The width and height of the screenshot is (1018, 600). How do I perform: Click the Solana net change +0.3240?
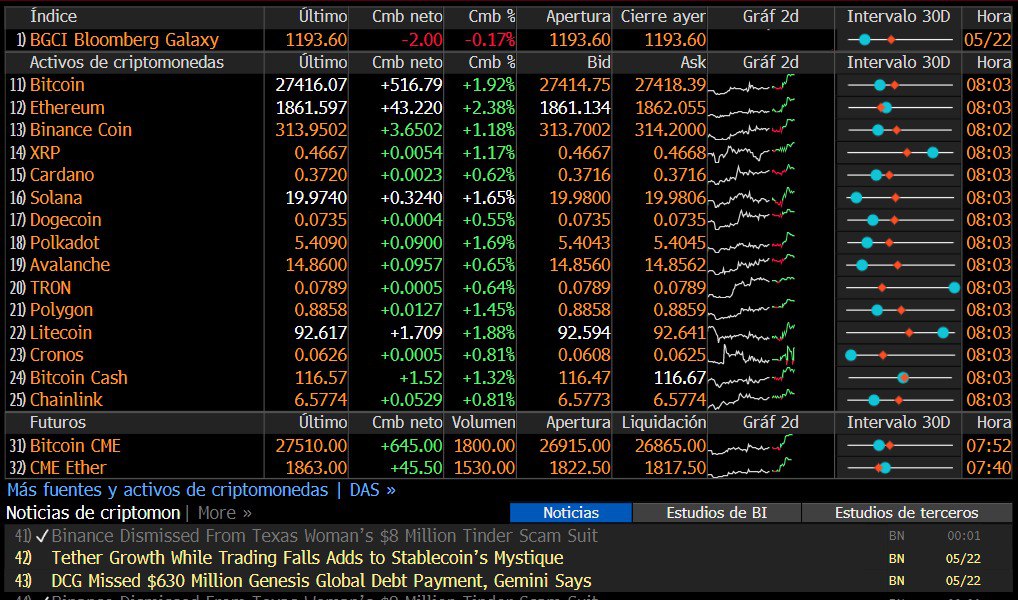(x=411, y=197)
